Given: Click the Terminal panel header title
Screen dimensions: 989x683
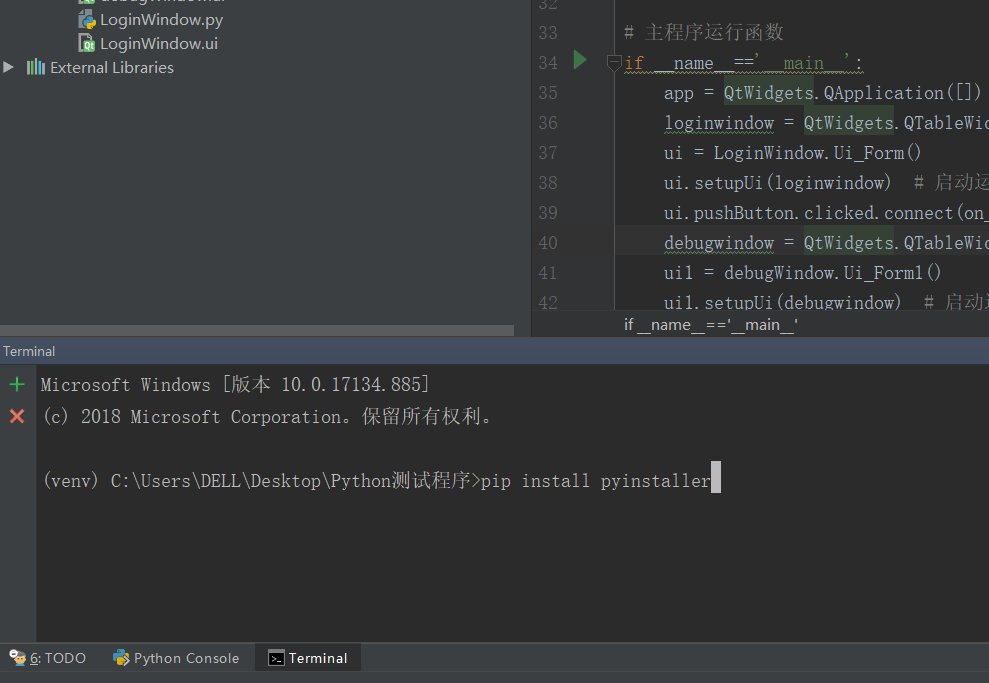Looking at the screenshot, I should point(29,351).
